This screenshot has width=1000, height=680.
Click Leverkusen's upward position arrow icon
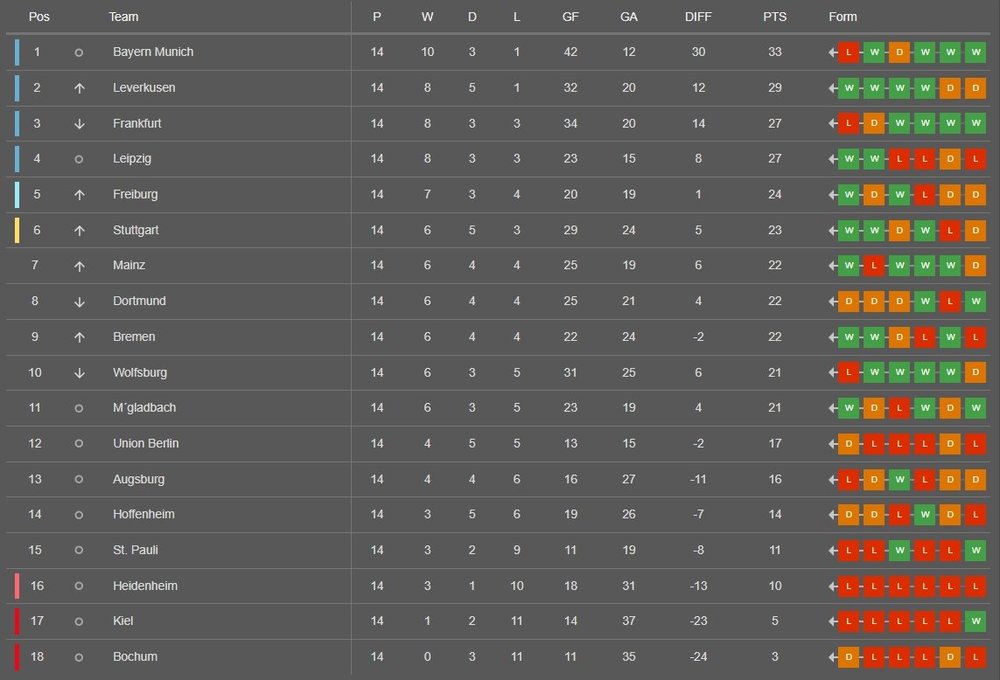[x=79, y=88]
